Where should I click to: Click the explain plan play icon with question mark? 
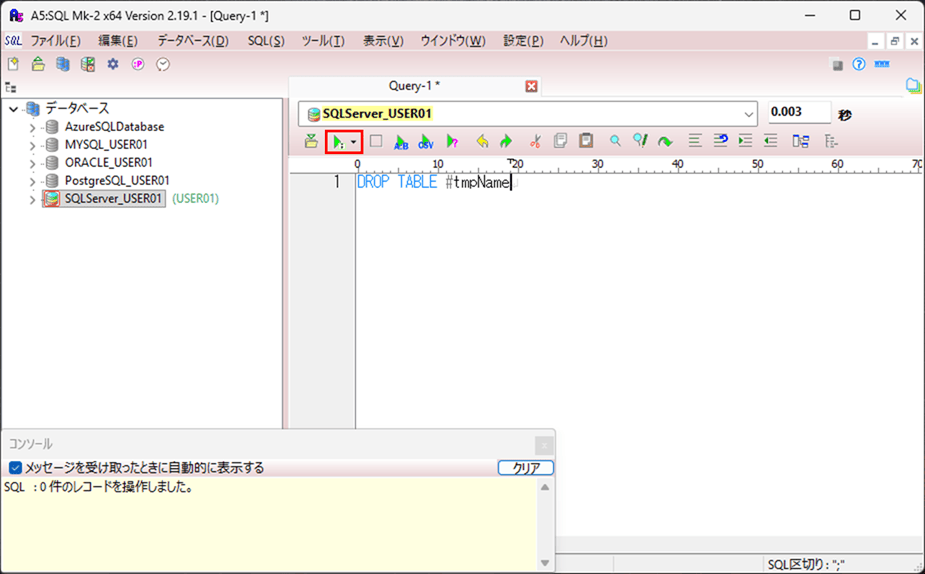pos(452,142)
